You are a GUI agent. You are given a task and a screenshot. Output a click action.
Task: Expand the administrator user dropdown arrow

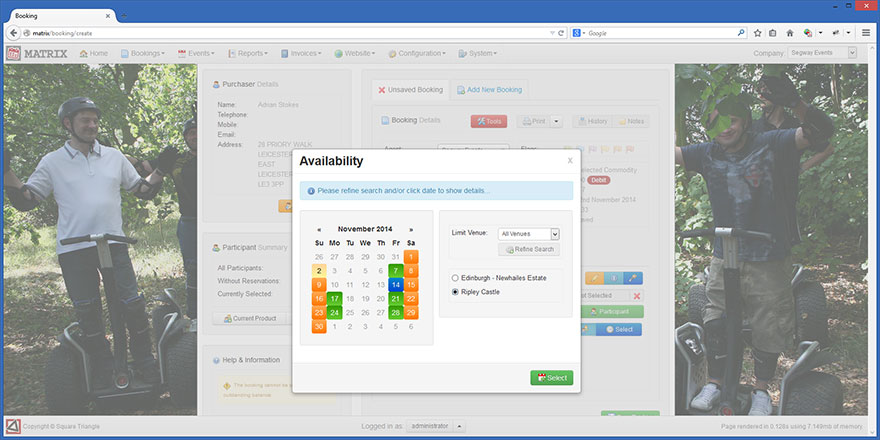point(460,427)
